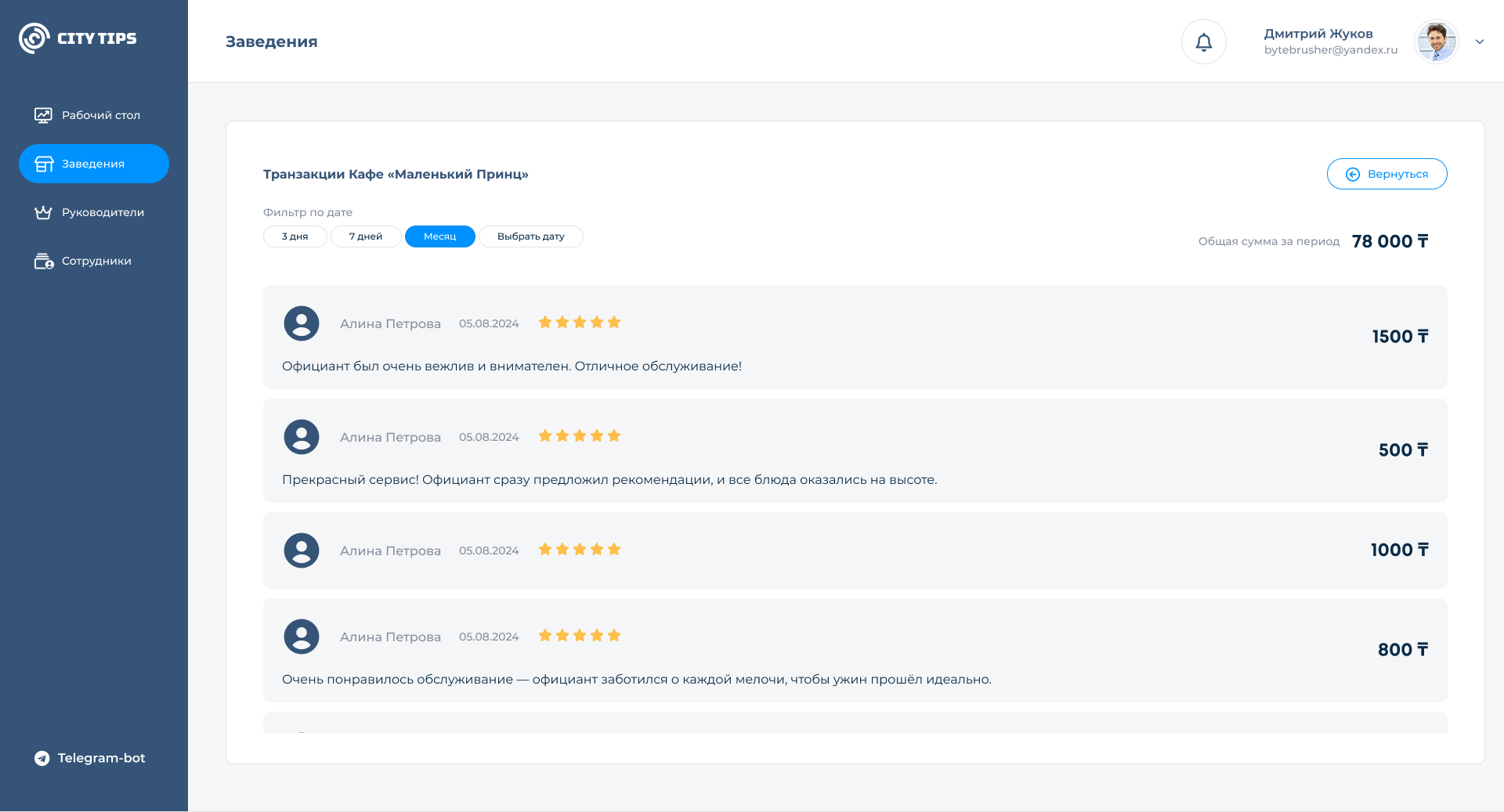
Task: Open the Telegram-bot link
Action: tap(90, 758)
